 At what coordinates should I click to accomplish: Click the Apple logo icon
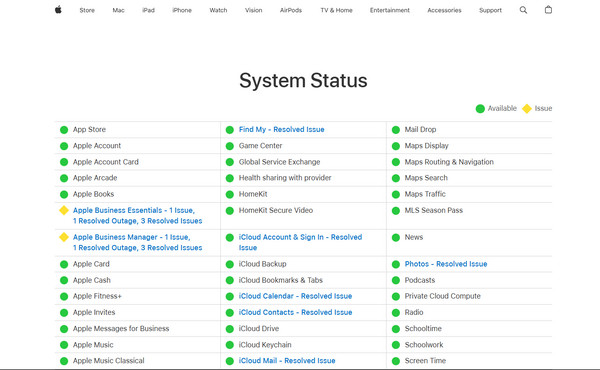click(x=58, y=10)
